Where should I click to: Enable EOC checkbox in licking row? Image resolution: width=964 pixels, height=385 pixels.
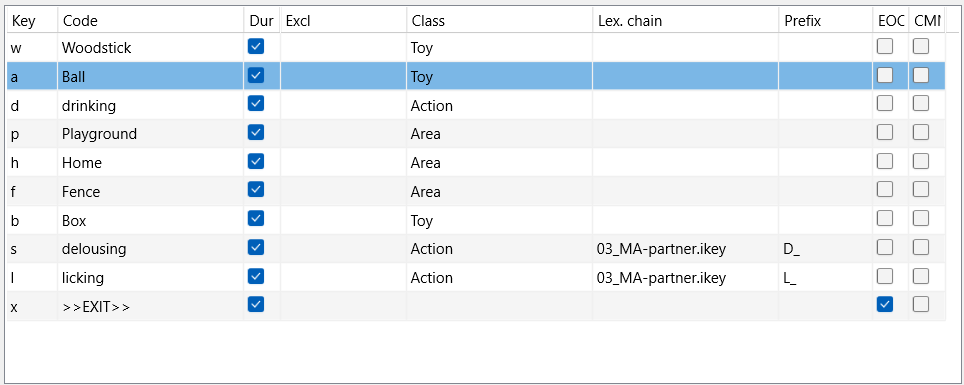pos(885,276)
